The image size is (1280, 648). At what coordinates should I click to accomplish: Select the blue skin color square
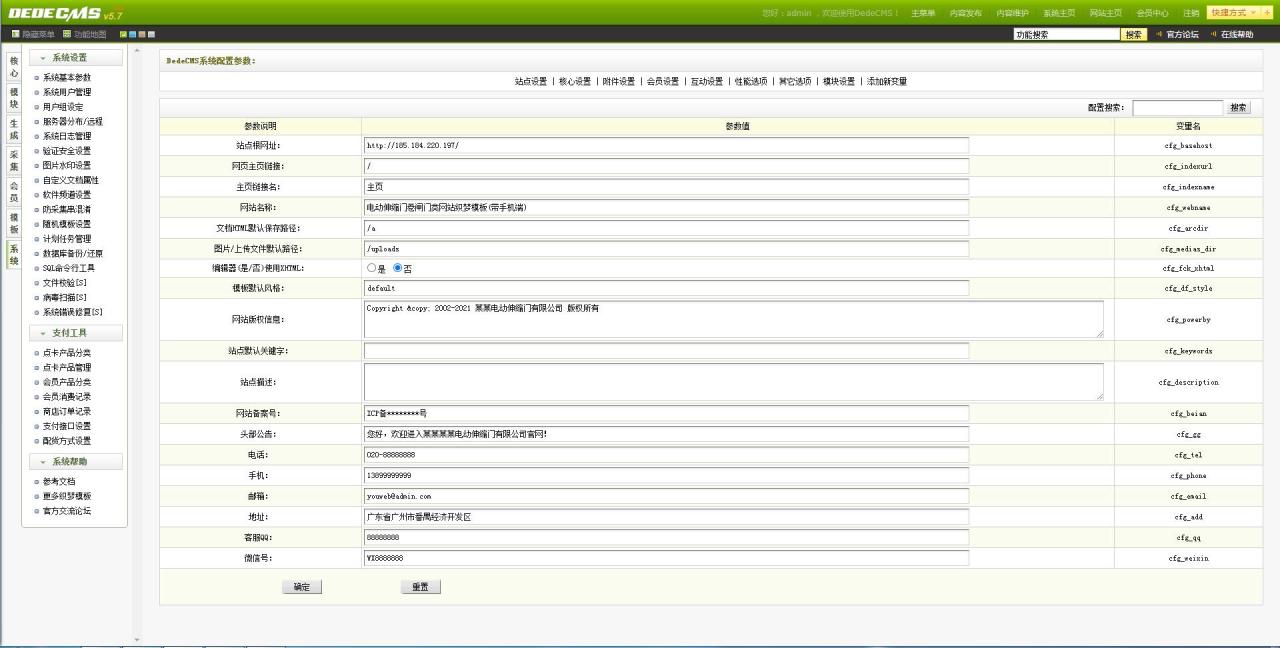[132, 34]
